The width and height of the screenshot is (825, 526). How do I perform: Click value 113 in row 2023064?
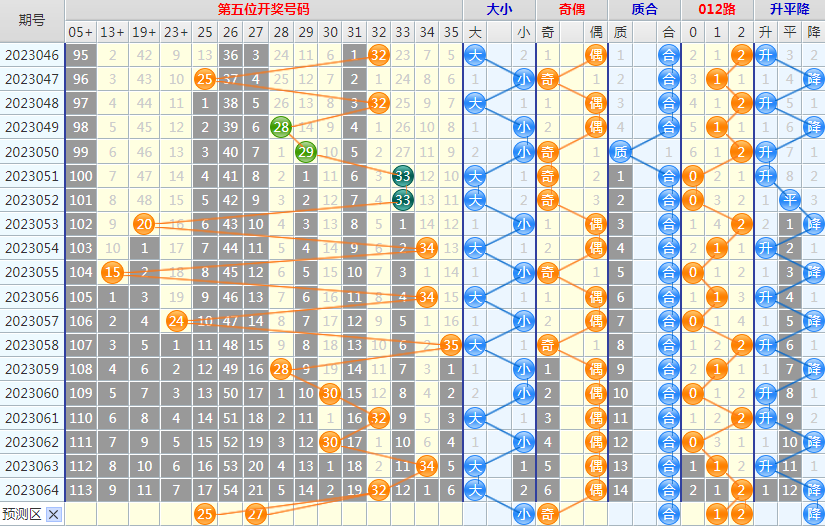81,490
